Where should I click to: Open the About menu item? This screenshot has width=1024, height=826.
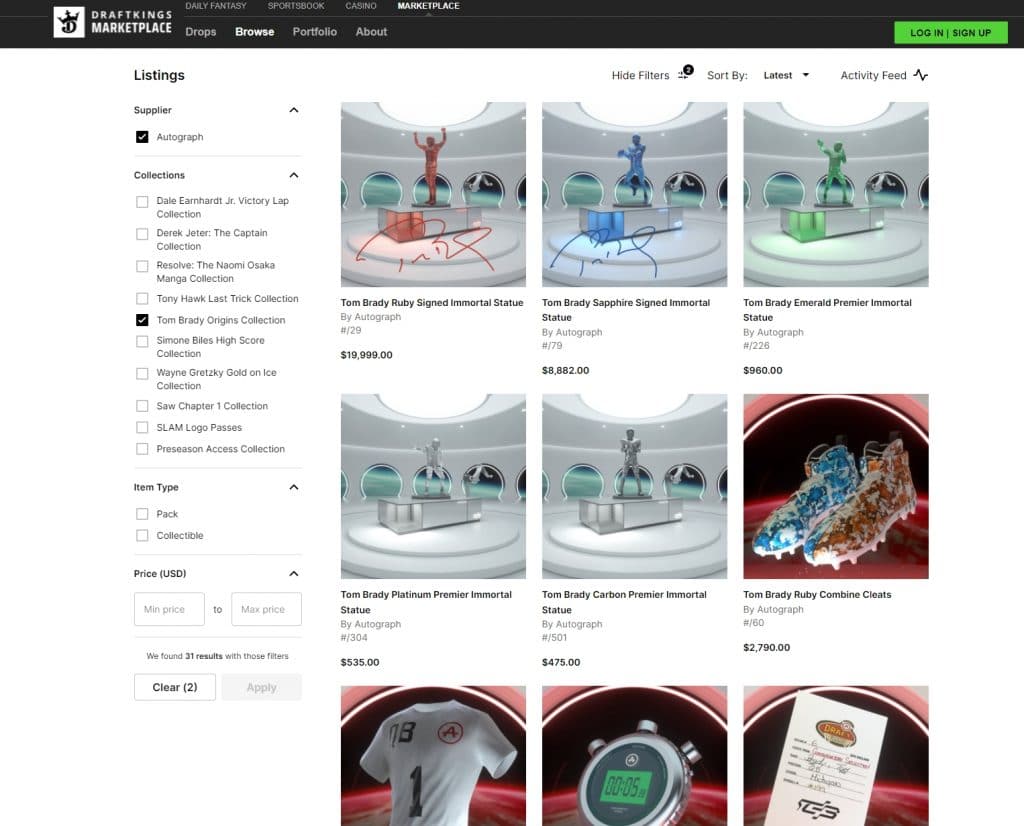(x=371, y=31)
